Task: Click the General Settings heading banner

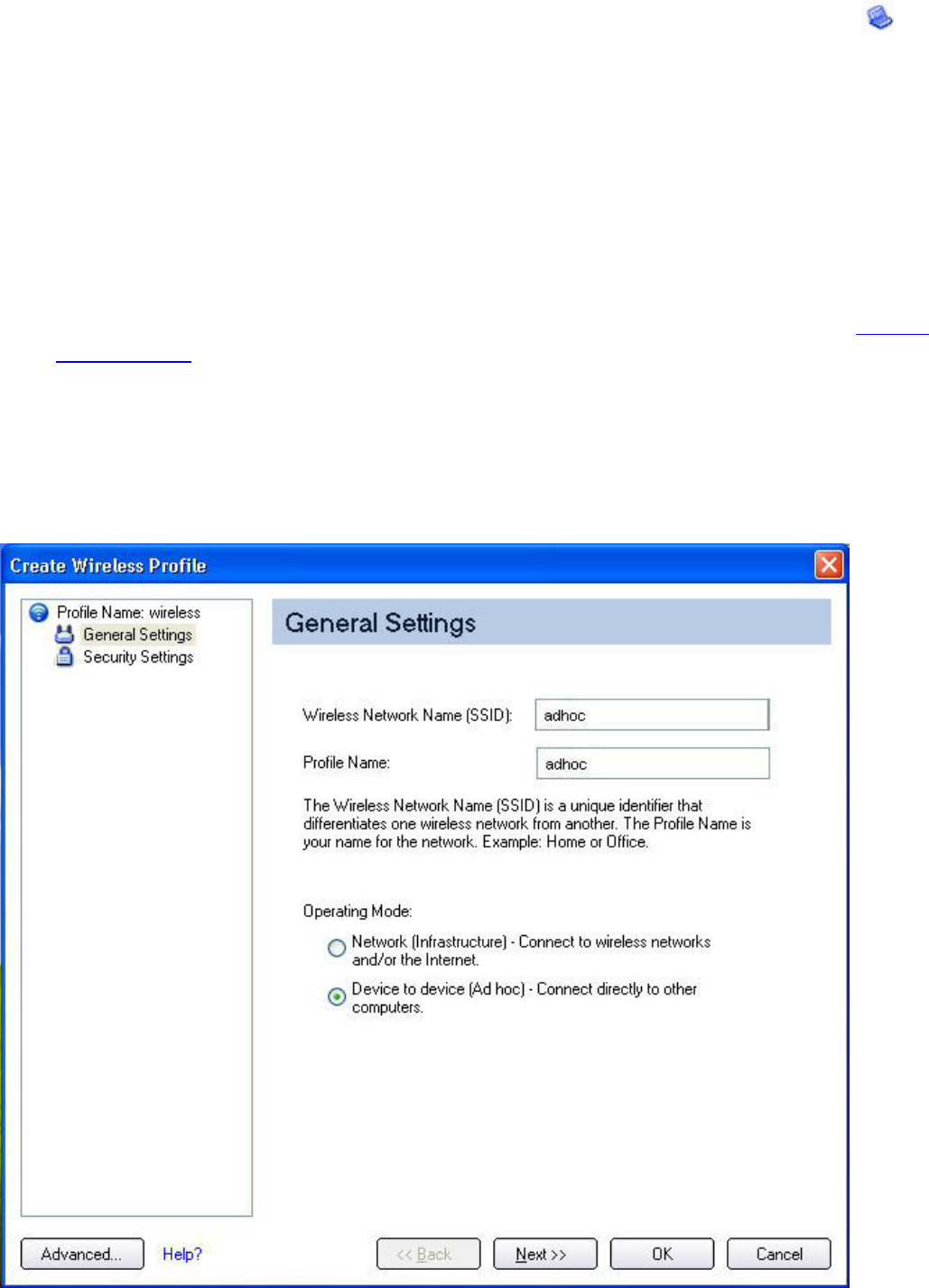Action: pos(552,623)
